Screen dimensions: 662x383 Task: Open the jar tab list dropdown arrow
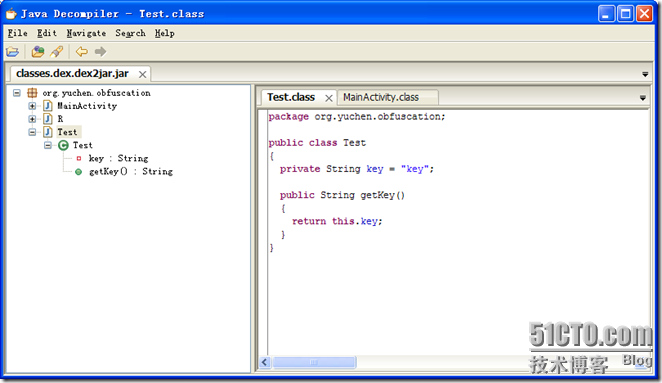pos(645,74)
